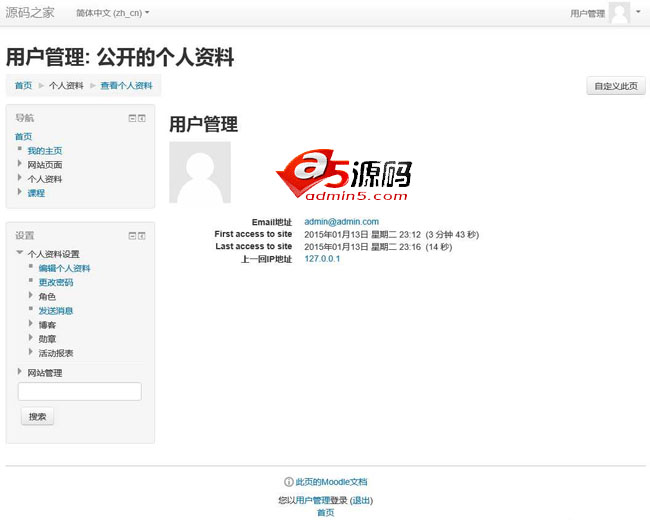Click the 搜索 button
Viewport: 650px width, 520px height.
click(37, 416)
